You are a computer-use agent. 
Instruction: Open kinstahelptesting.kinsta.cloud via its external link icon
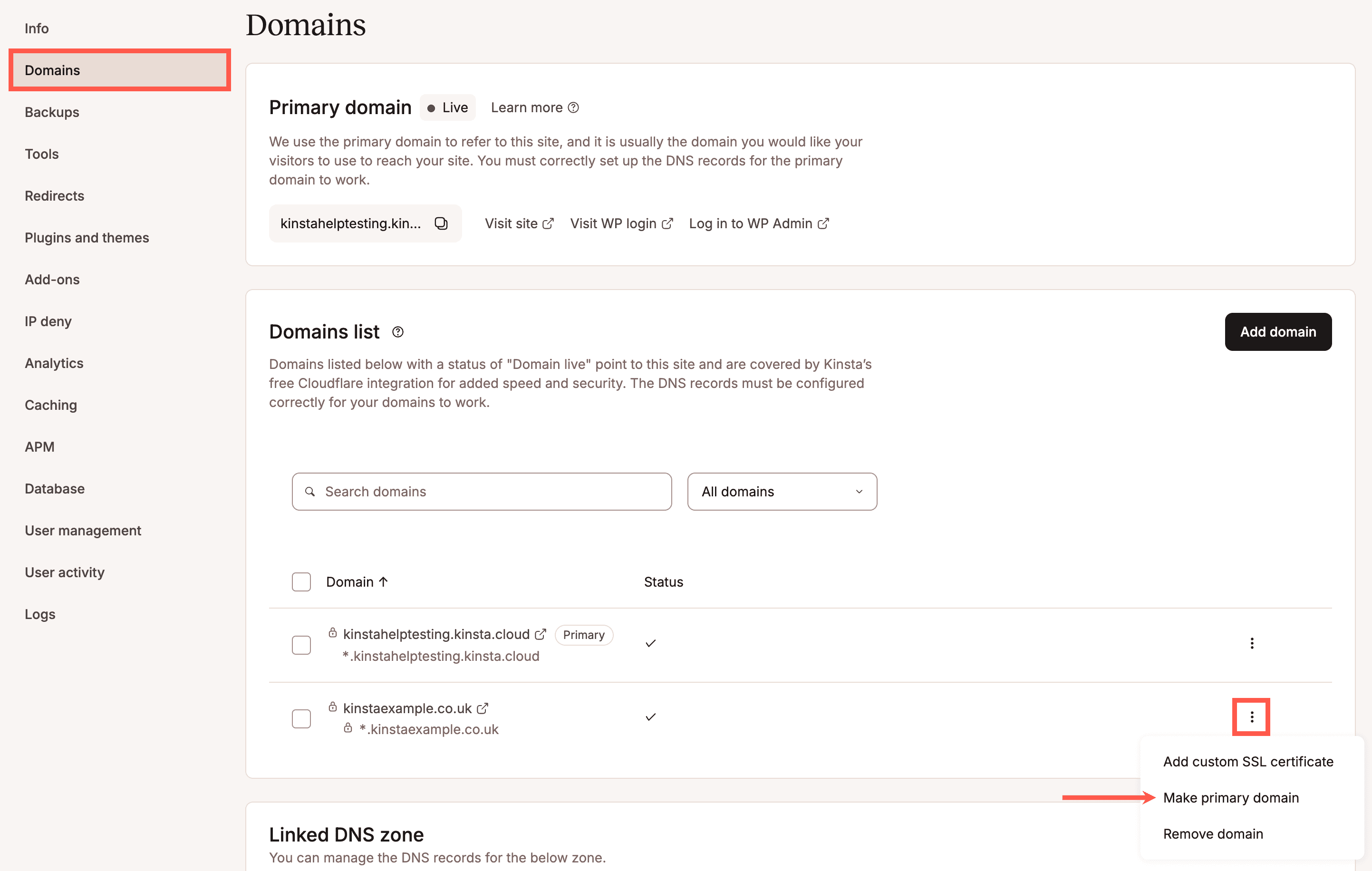(540, 633)
